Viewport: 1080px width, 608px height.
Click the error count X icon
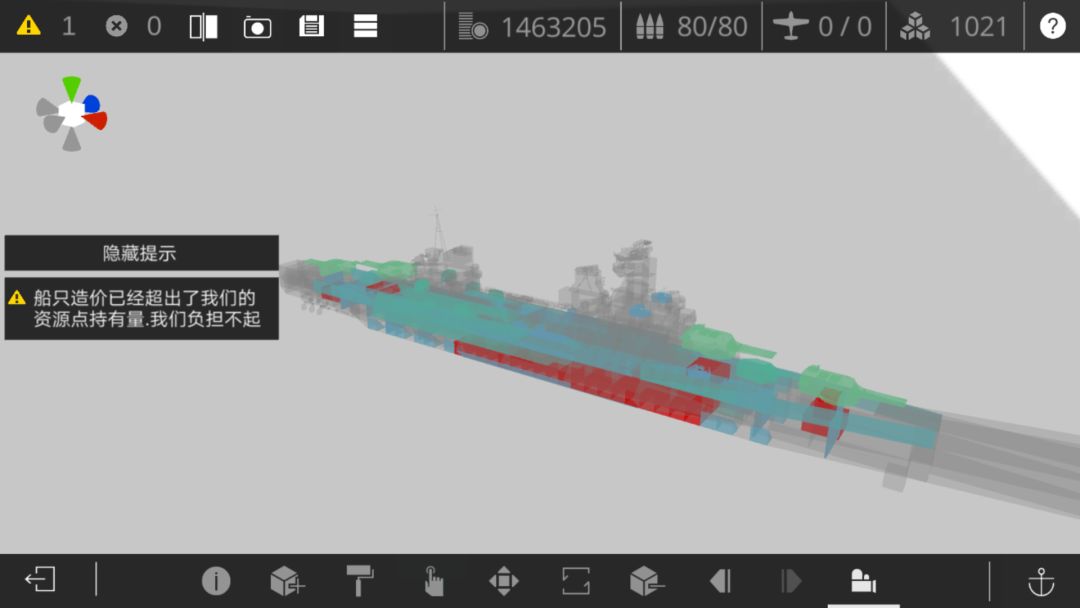tap(116, 26)
